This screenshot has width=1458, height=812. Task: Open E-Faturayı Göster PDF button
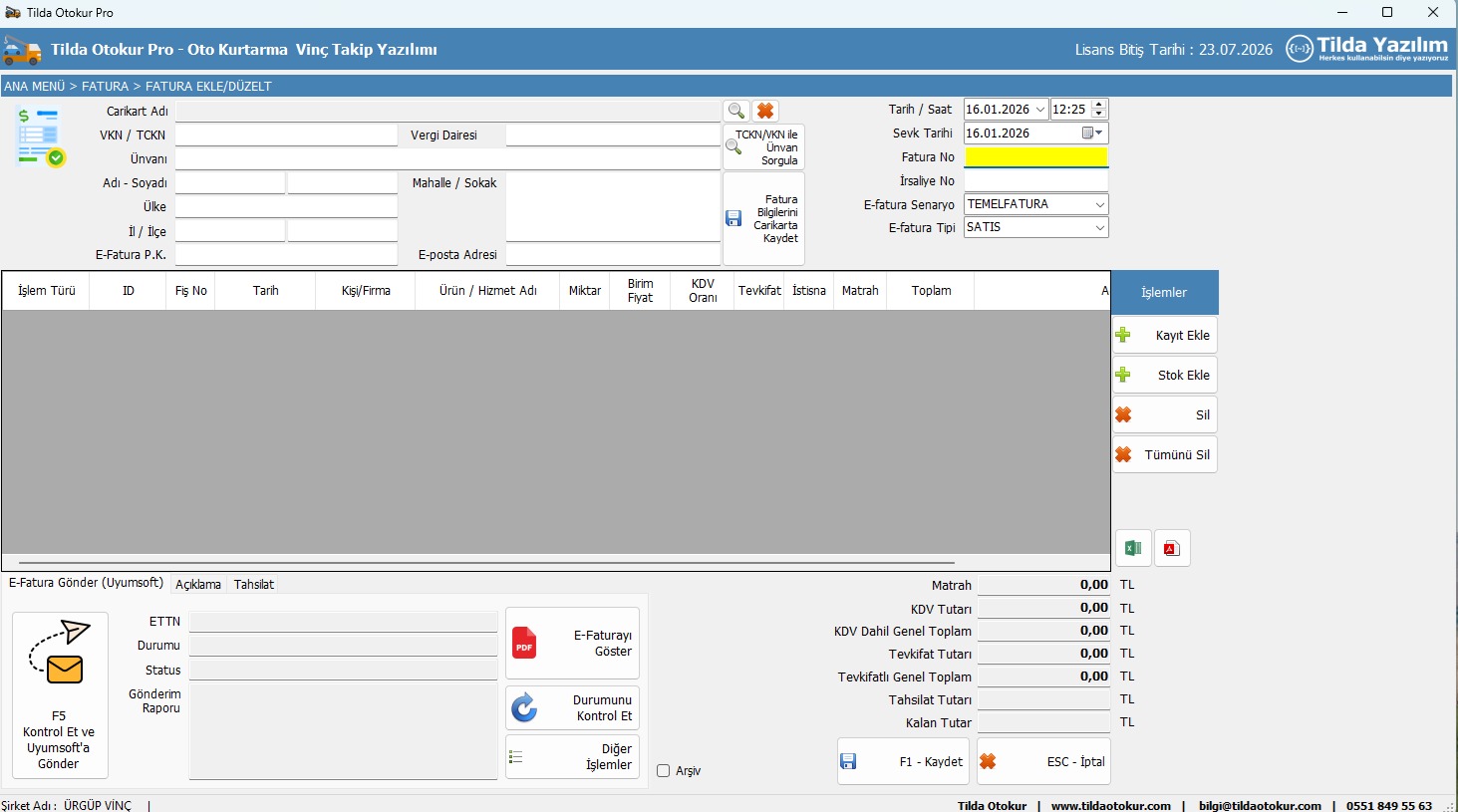pyautogui.click(x=572, y=644)
